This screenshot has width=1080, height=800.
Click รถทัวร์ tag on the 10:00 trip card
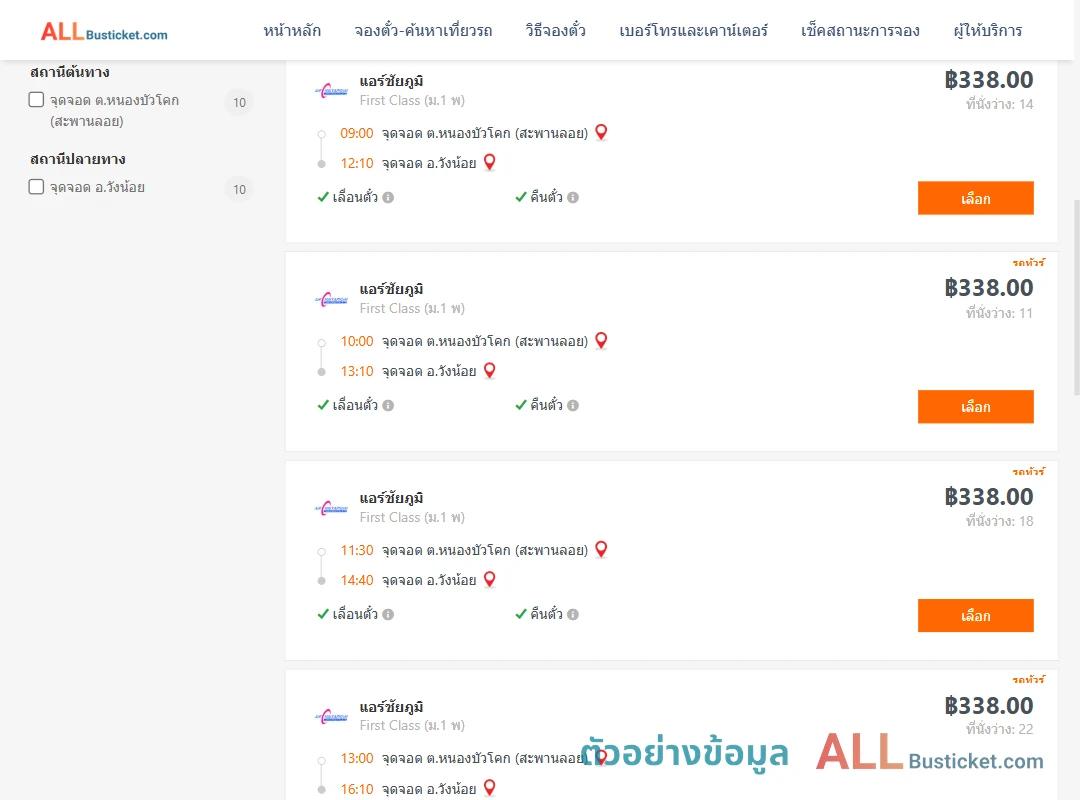point(1028,263)
